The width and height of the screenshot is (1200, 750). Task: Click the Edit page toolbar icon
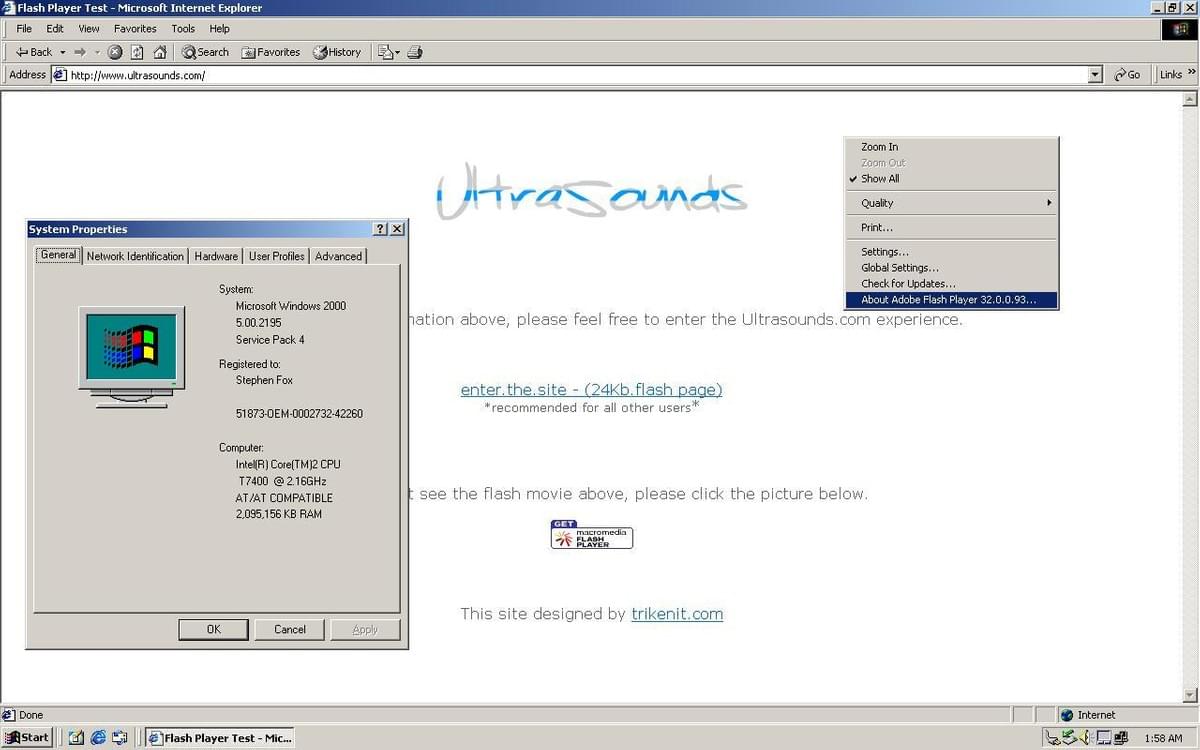(x=385, y=52)
